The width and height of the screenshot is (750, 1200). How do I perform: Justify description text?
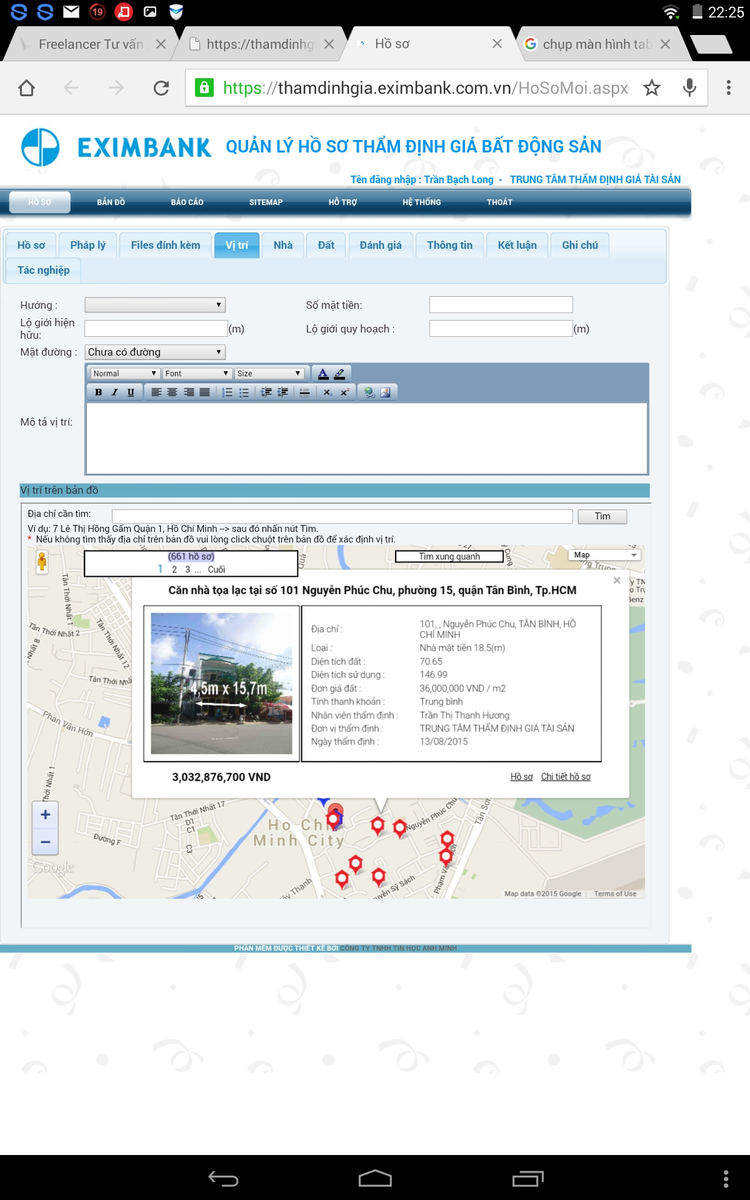tap(204, 393)
